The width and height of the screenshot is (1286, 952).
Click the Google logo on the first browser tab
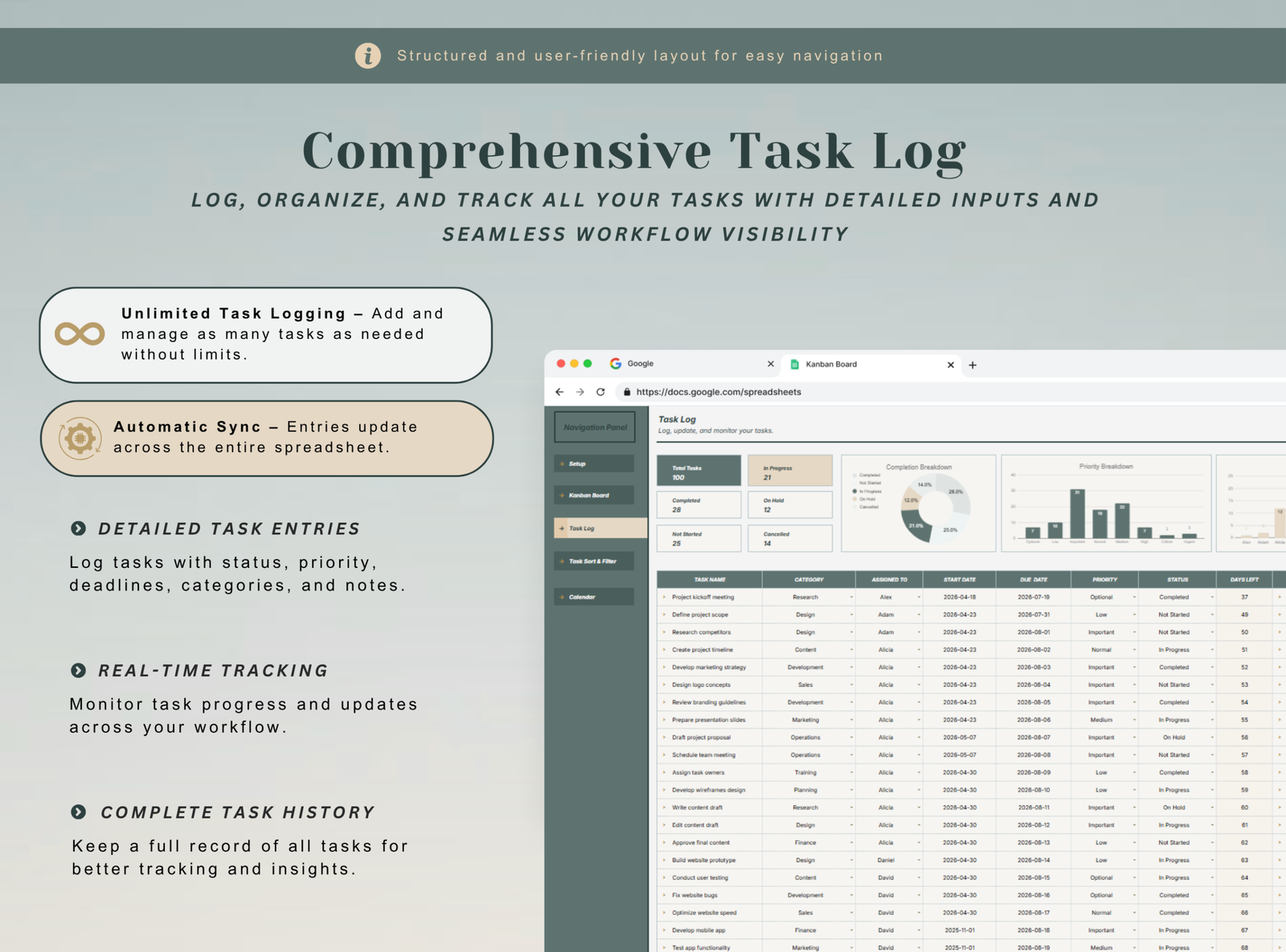tap(616, 364)
